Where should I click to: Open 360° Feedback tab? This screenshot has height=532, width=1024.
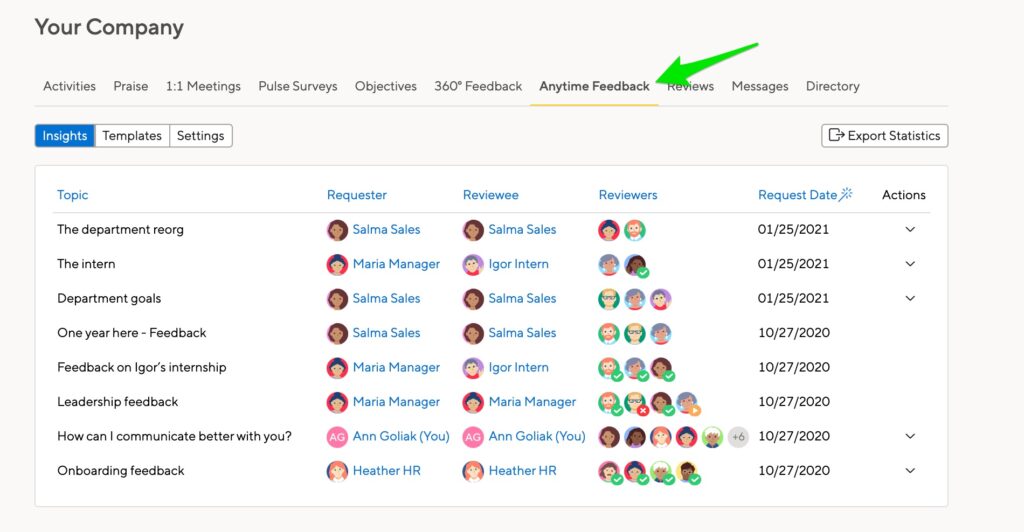point(478,86)
